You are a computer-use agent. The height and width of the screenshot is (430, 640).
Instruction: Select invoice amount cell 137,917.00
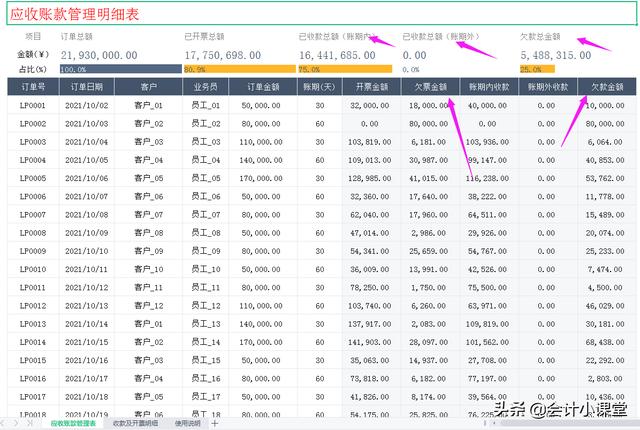click(x=370, y=324)
